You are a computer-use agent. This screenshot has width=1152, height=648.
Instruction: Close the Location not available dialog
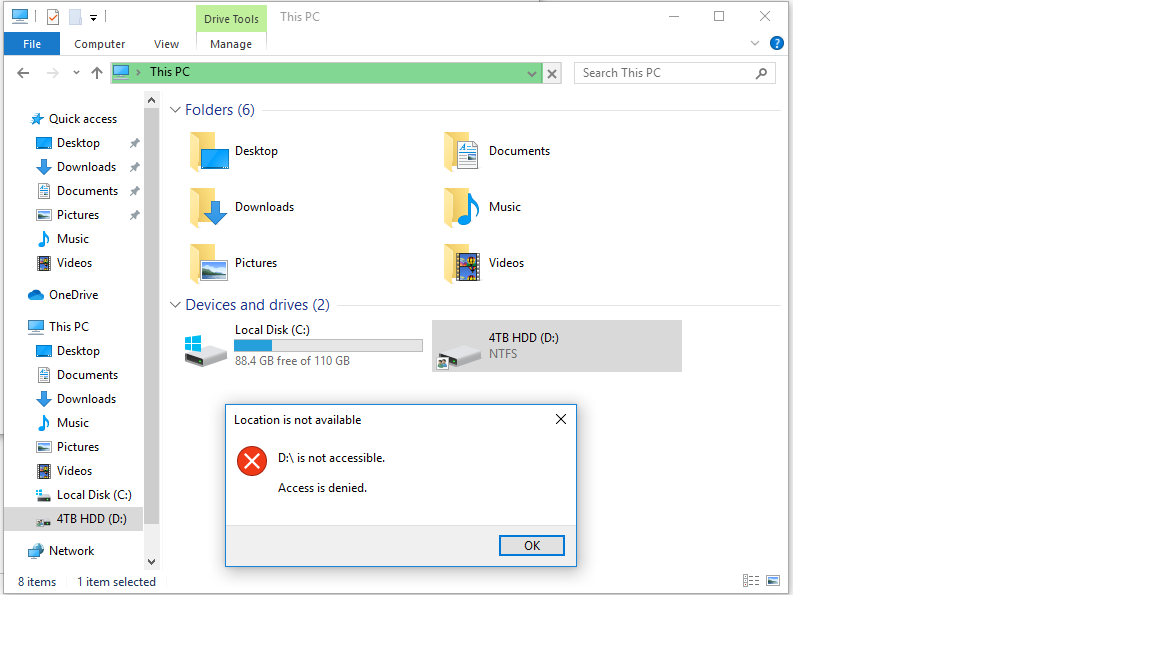(x=561, y=419)
